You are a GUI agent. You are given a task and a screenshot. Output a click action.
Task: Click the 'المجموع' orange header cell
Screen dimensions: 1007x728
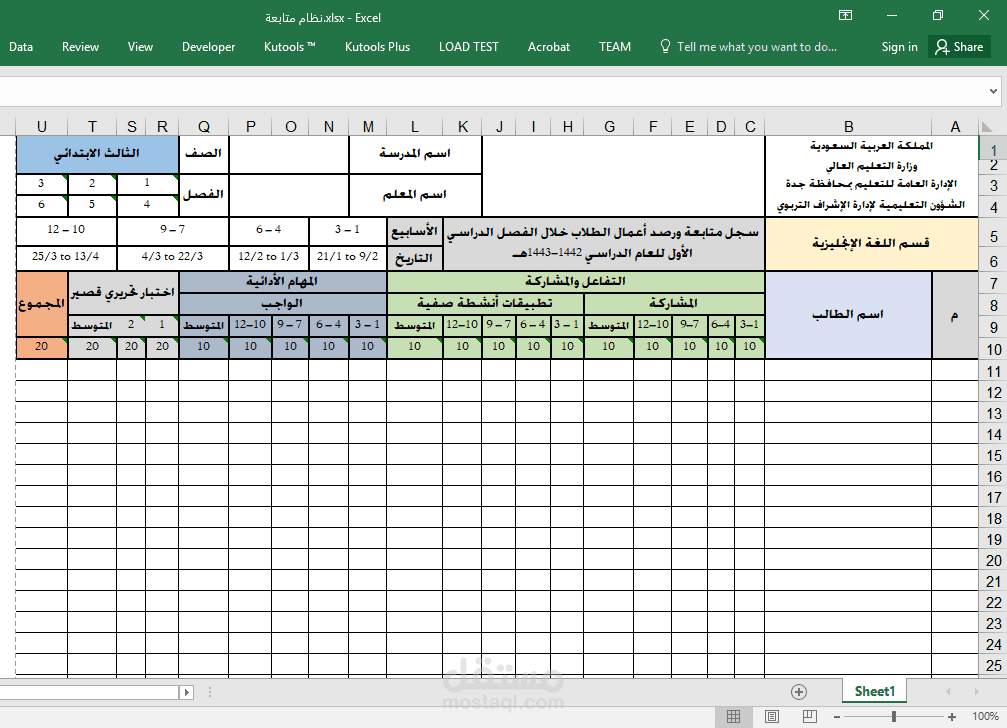[42, 304]
